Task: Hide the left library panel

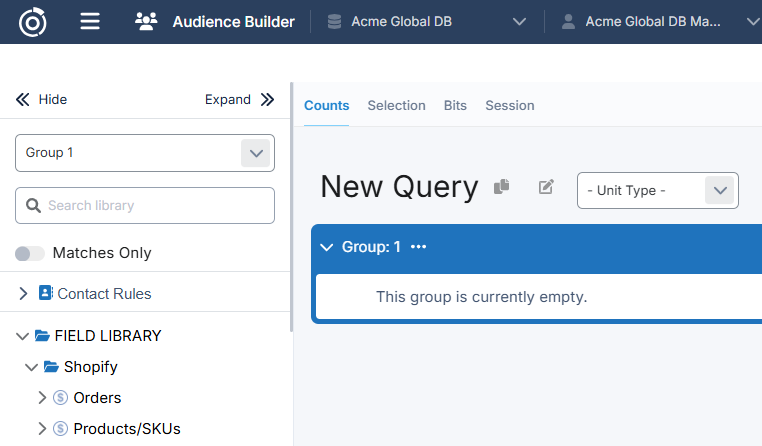Action: coord(41,99)
